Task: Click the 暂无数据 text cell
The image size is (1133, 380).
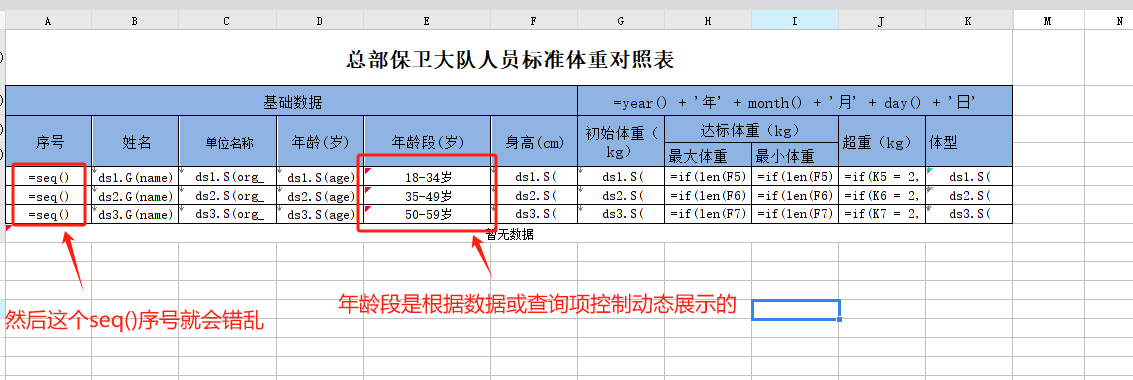Action: coord(509,234)
